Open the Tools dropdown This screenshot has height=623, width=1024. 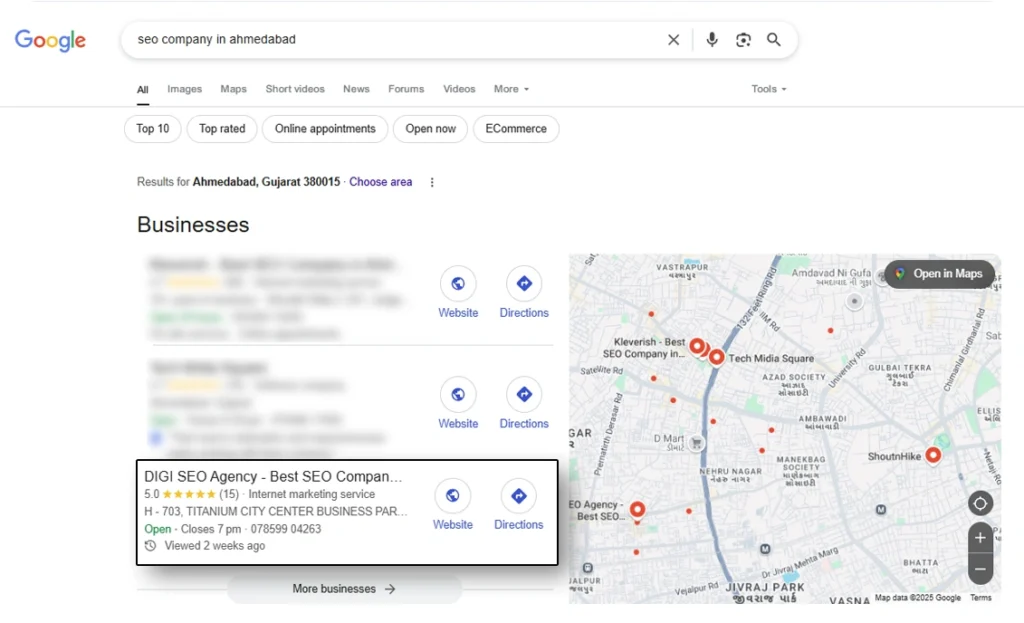pos(769,89)
